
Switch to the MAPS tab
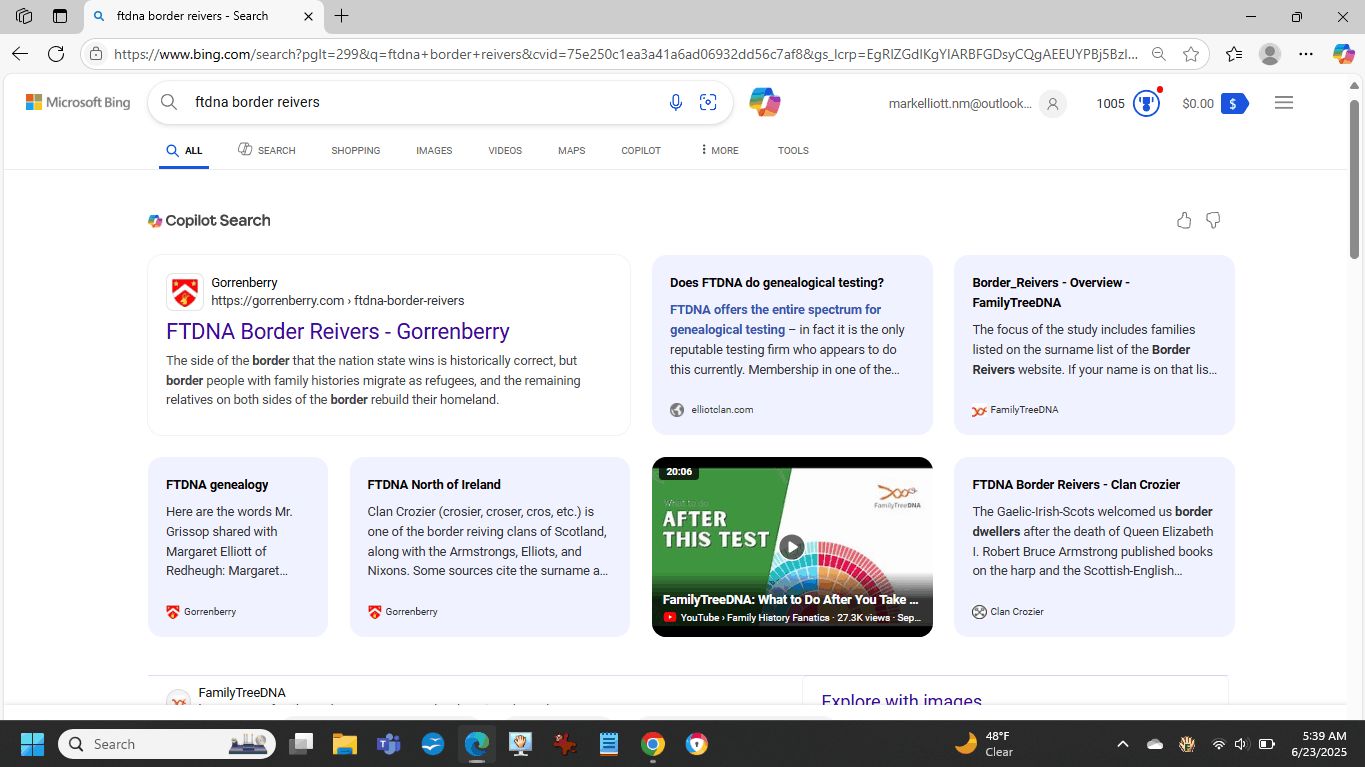(x=572, y=150)
